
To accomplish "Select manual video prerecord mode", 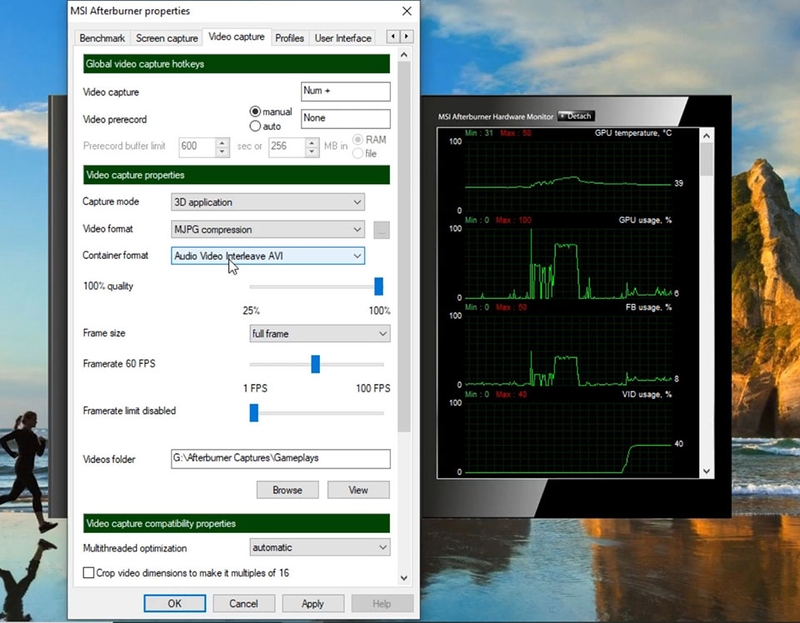I will (255, 111).
